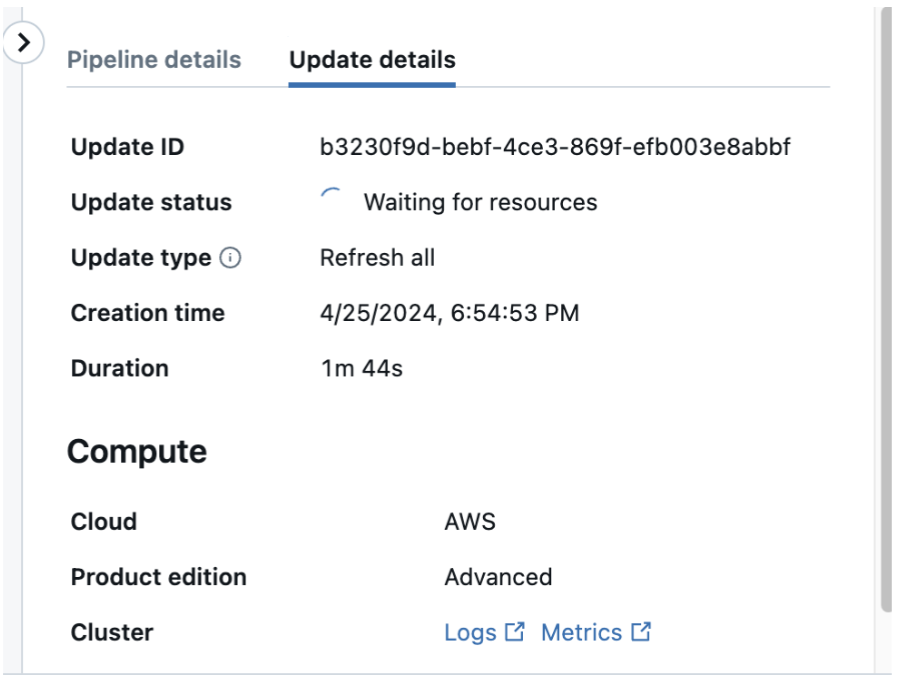Open the cluster Logs link
The image size is (898, 686).
coord(470,633)
